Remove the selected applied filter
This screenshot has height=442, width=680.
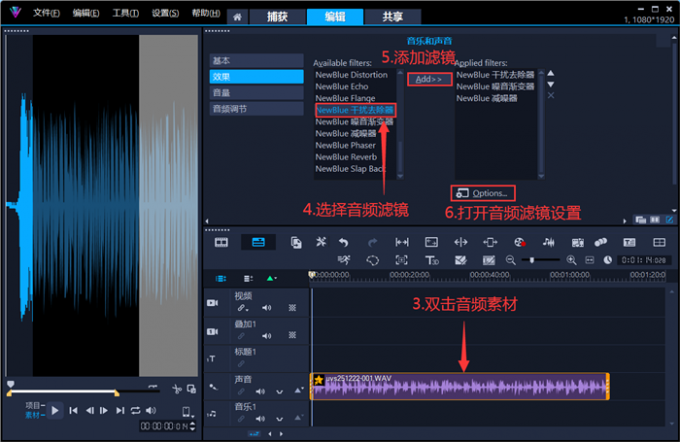pos(550,95)
